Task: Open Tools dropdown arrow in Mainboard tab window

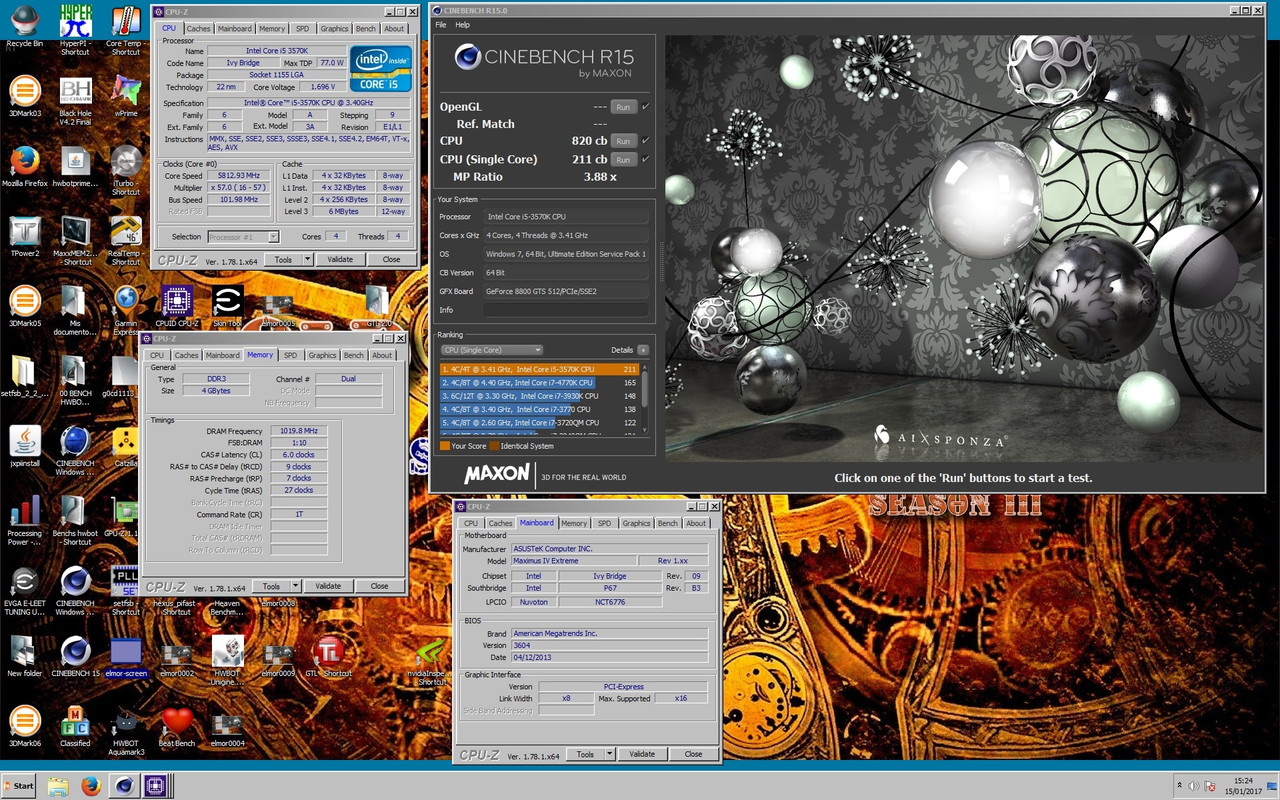Action: [609, 754]
